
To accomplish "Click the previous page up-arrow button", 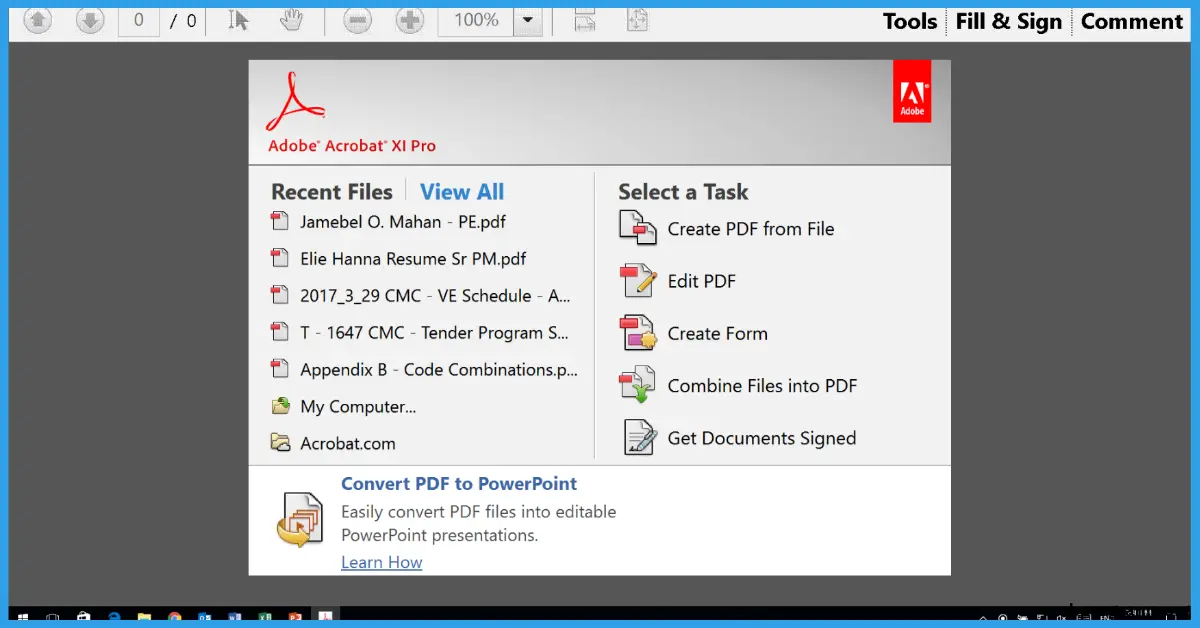I will click(38, 20).
